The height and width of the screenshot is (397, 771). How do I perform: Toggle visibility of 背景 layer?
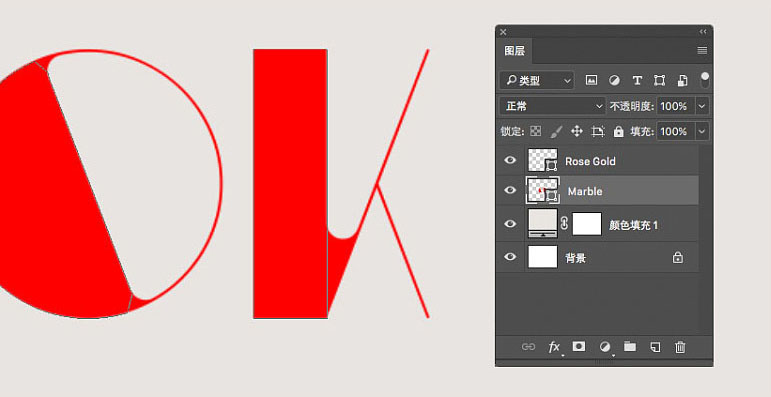coord(511,256)
